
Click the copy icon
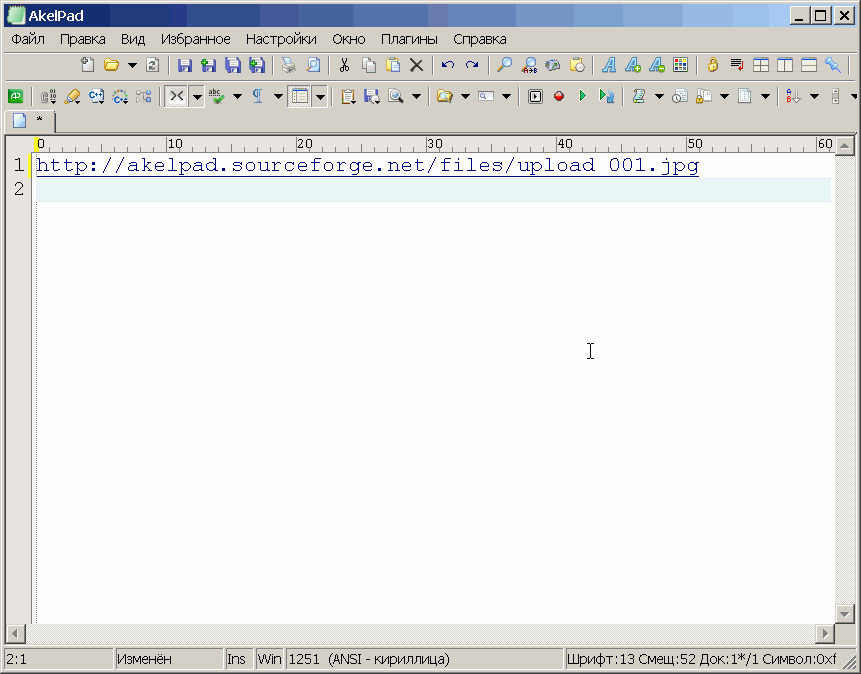(368, 65)
